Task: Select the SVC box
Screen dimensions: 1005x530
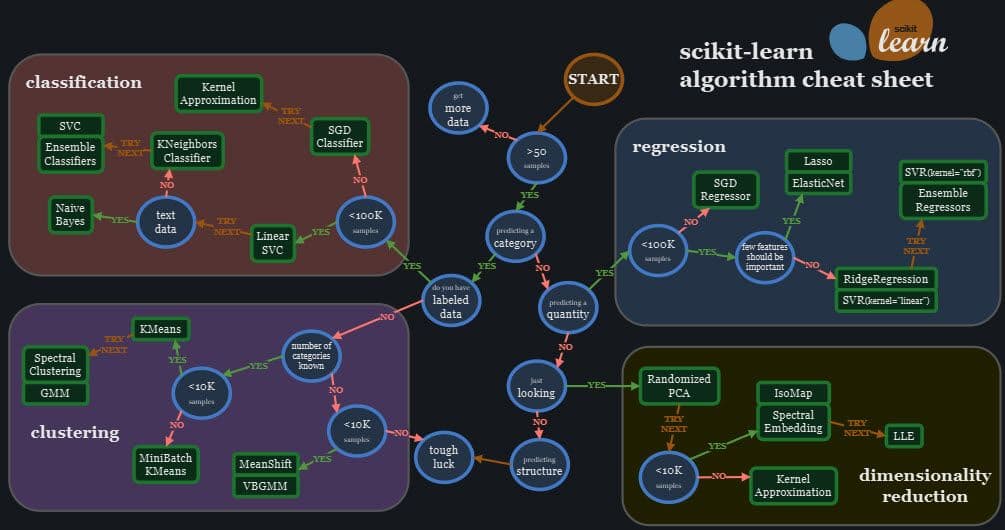Action: tap(71, 126)
